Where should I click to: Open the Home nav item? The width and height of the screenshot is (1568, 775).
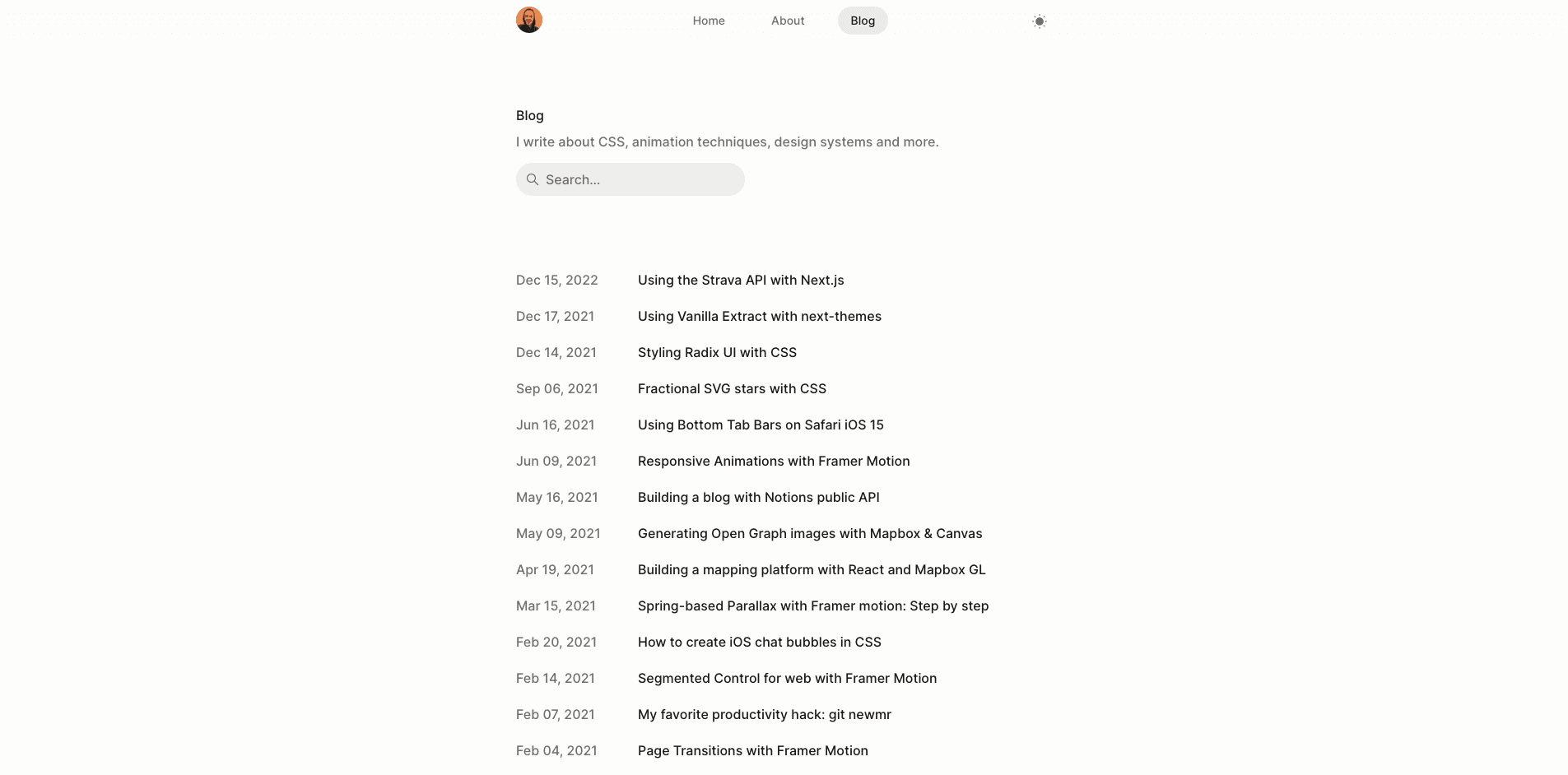[x=709, y=21]
